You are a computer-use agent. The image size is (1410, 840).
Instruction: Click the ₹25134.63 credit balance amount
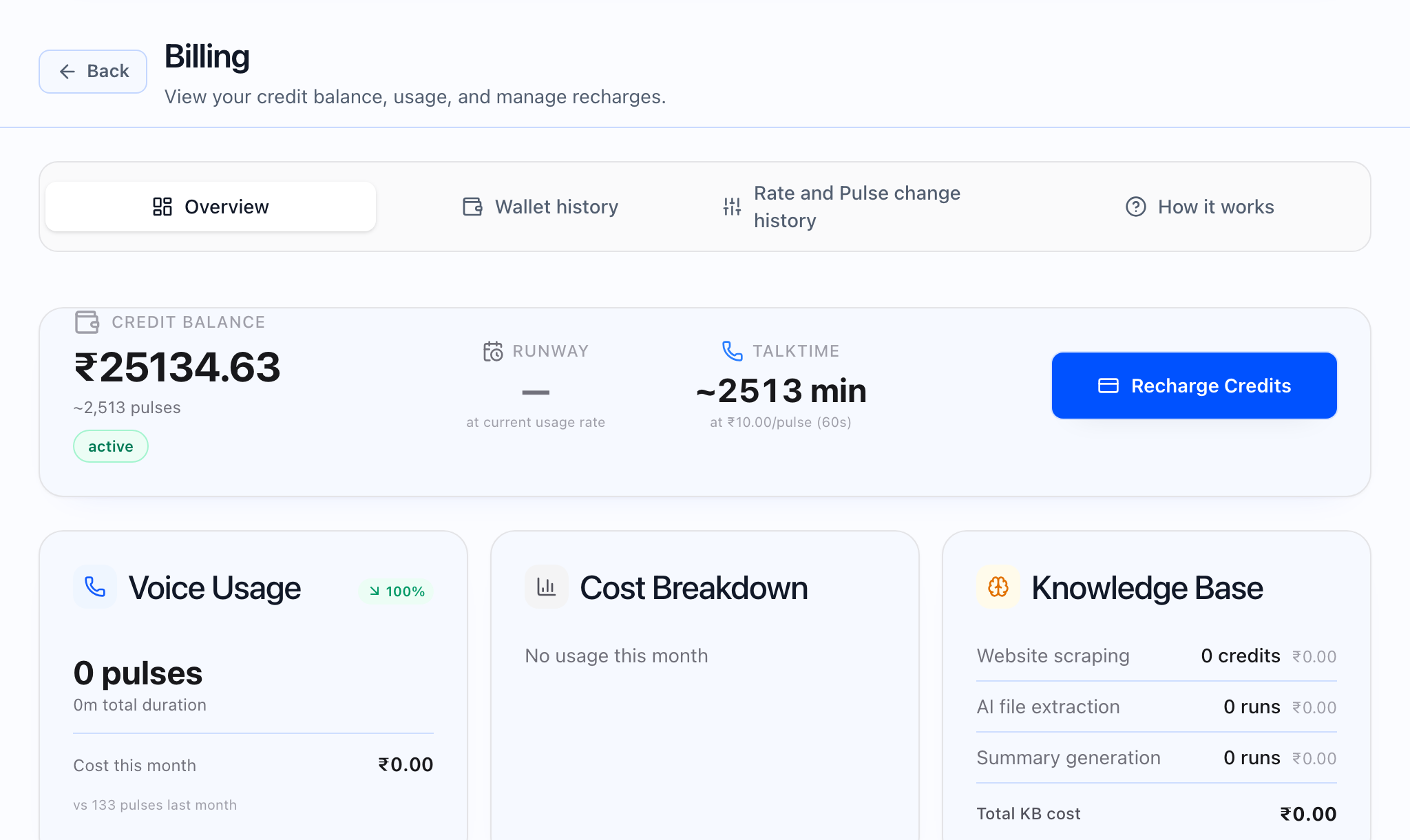coord(178,367)
